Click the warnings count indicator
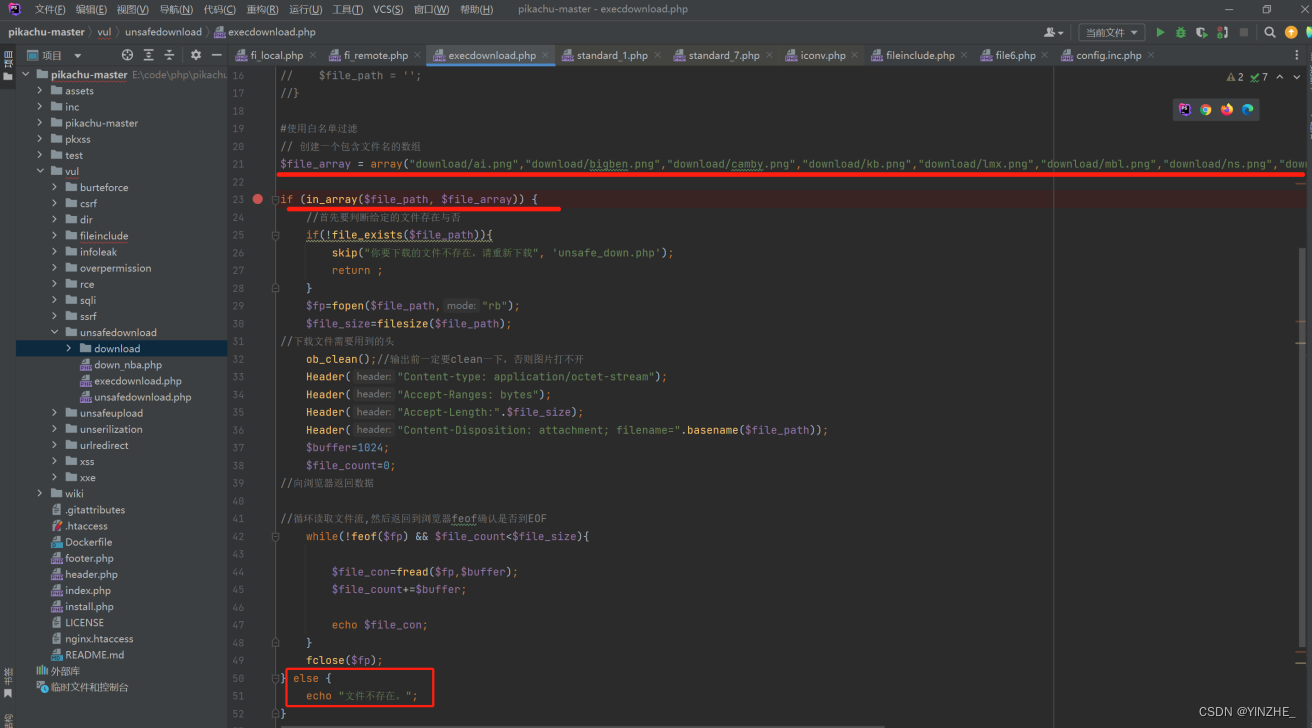This screenshot has height=728, width=1312. 1235,77
